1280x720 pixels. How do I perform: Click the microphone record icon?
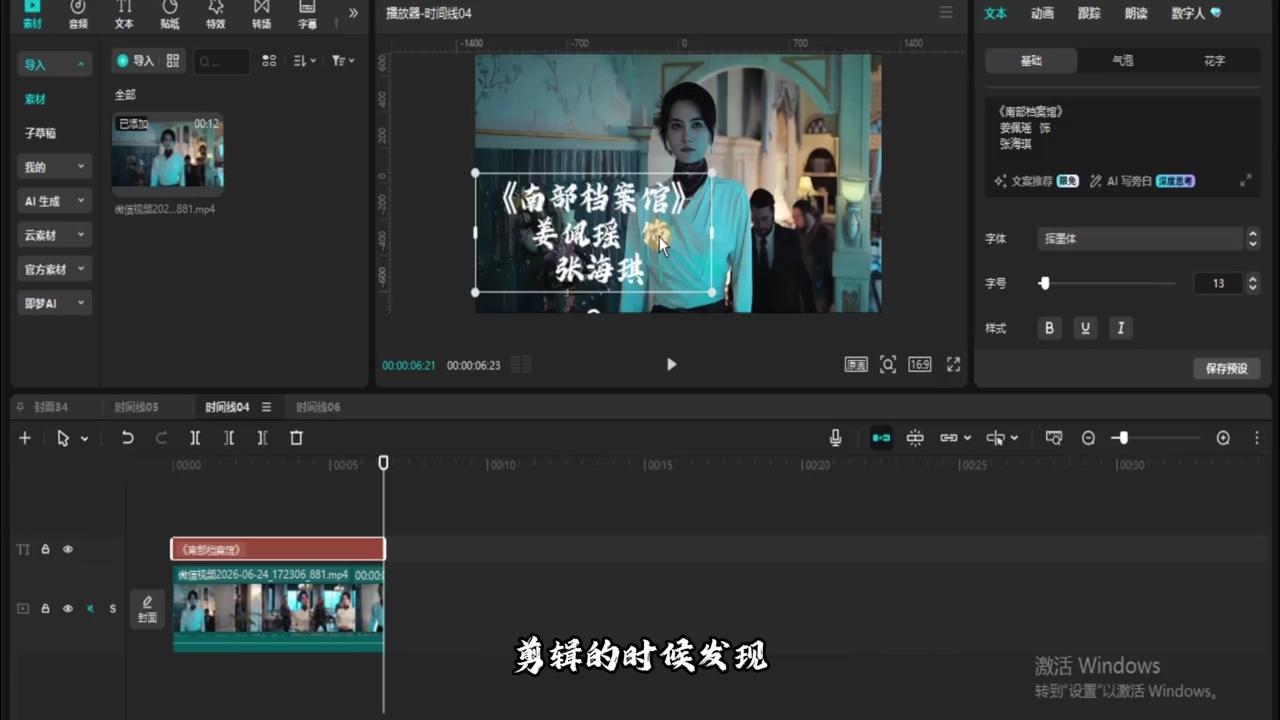coord(835,438)
